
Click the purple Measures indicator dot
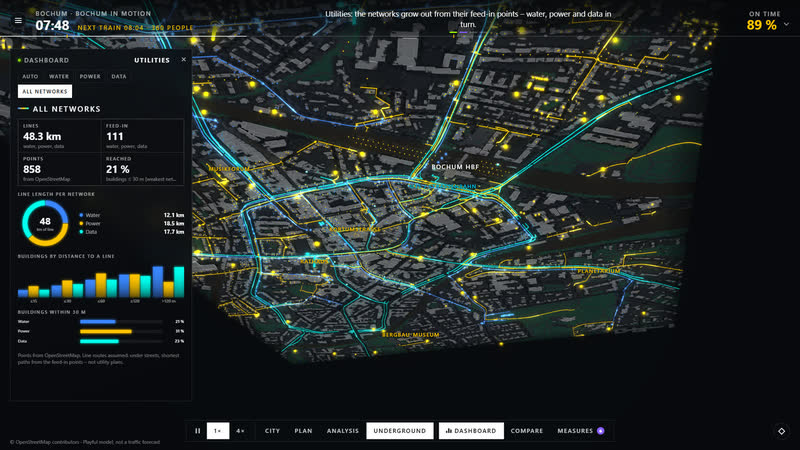[601, 431]
